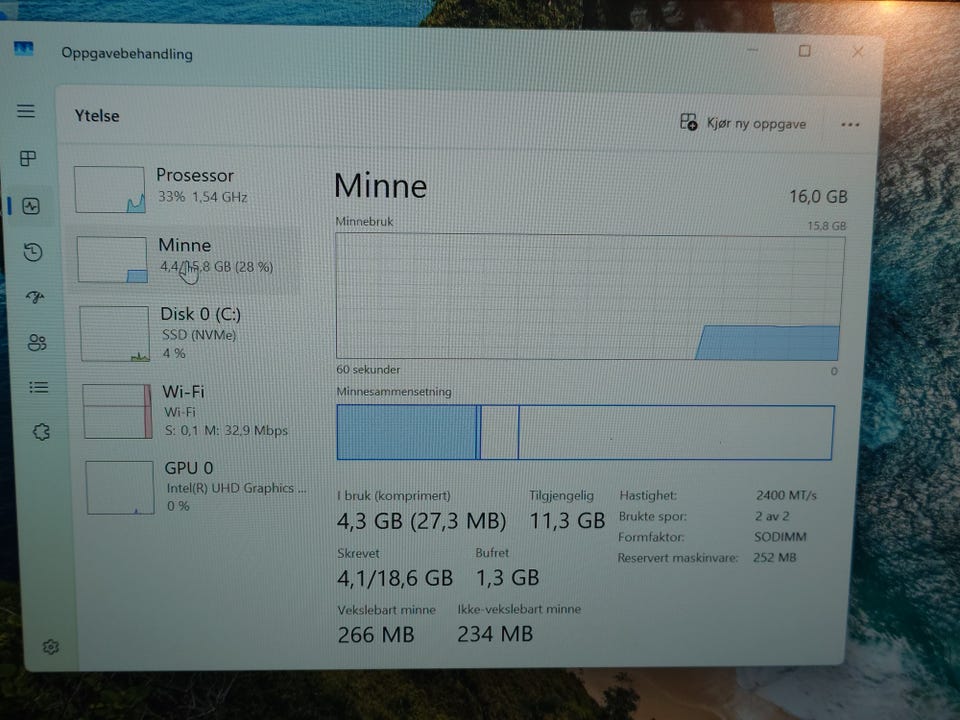960x720 pixels.
Task: Click the '2400 MT/s' speed value
Action: (786, 495)
